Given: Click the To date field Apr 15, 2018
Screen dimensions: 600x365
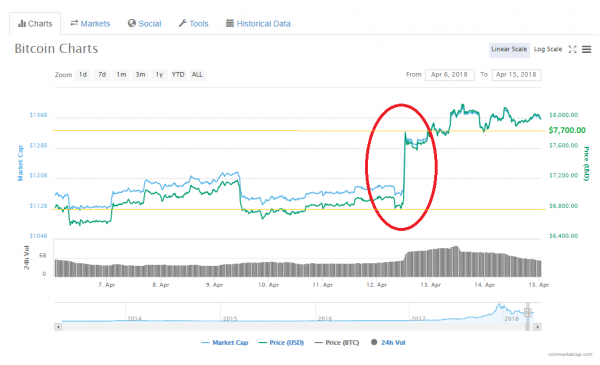Looking at the screenshot, I should pos(517,75).
